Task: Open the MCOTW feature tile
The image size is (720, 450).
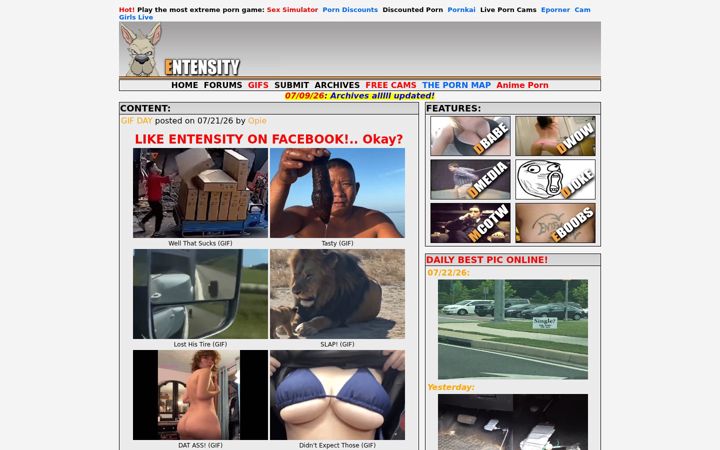Action: [470, 223]
